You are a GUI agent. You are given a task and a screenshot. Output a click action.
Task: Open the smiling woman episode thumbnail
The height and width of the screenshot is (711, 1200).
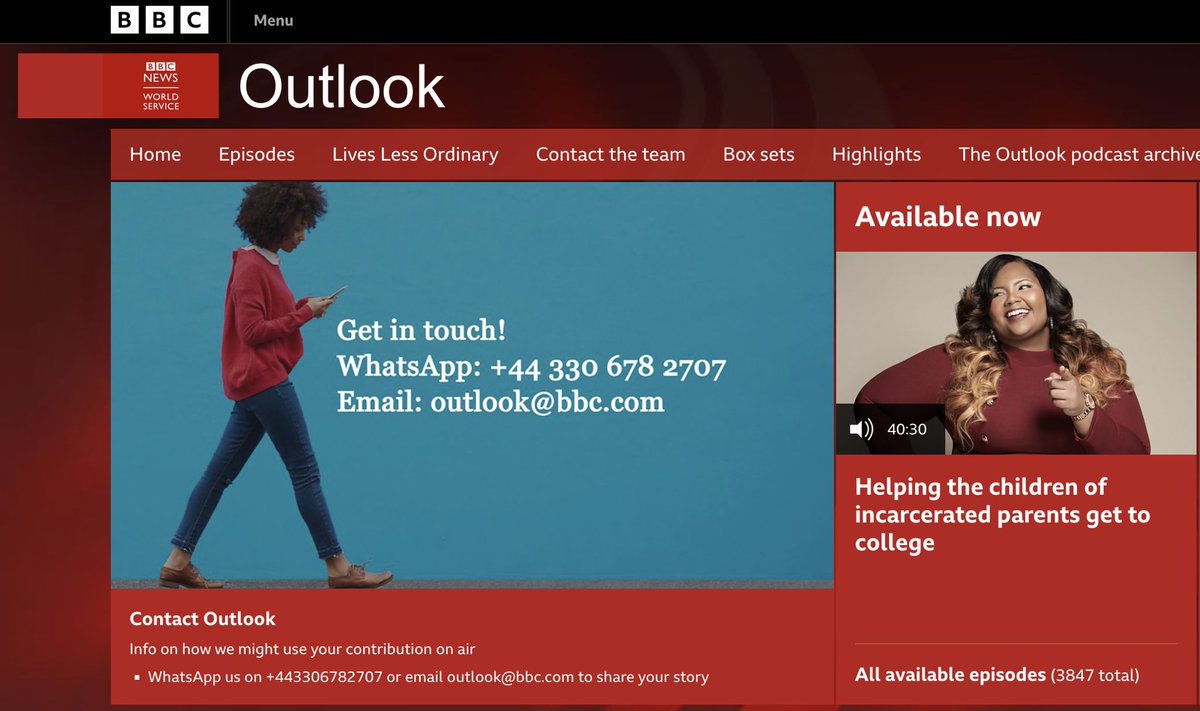point(1016,353)
